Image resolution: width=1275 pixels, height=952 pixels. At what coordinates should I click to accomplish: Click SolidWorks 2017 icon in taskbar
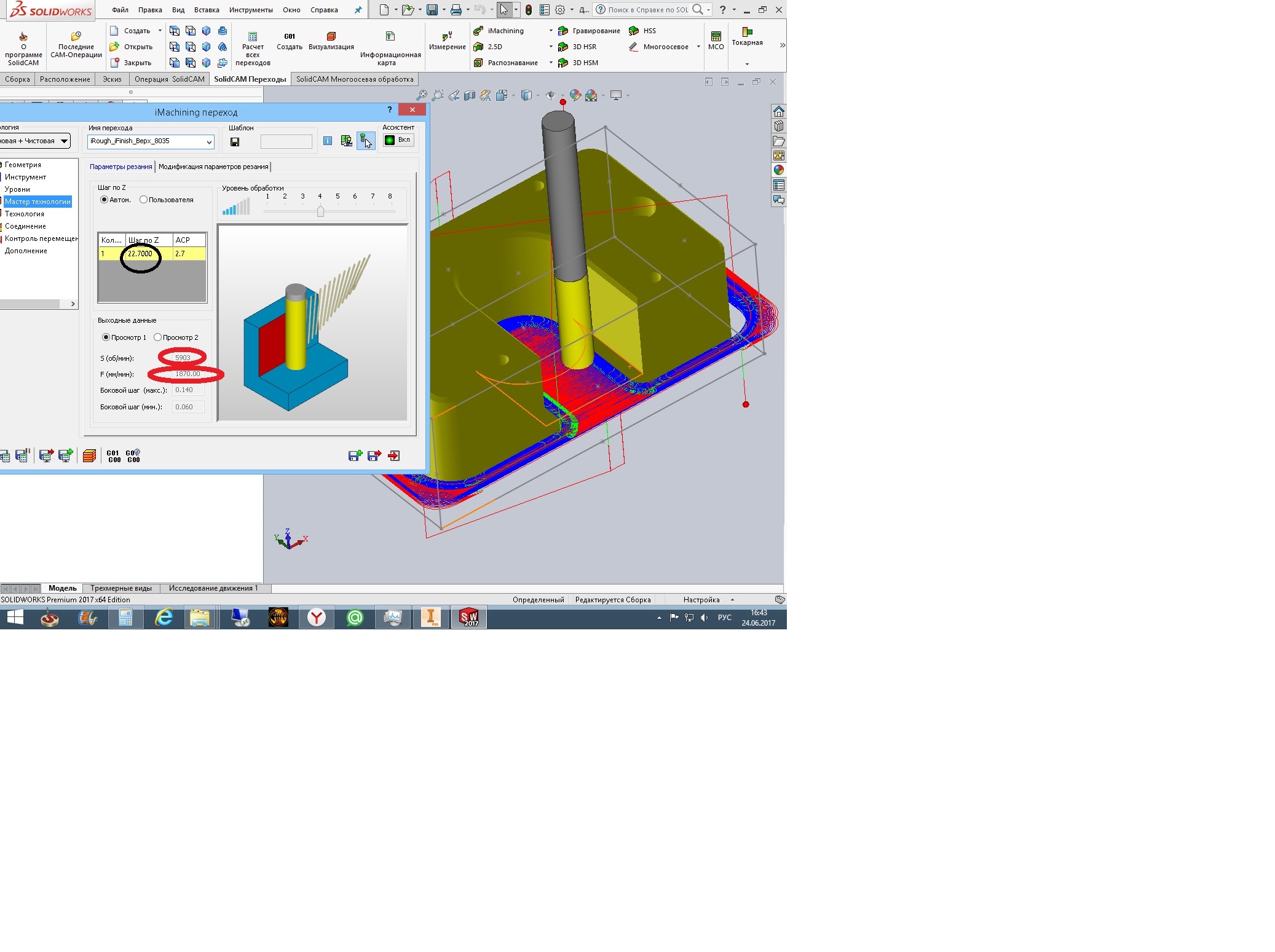(x=469, y=617)
